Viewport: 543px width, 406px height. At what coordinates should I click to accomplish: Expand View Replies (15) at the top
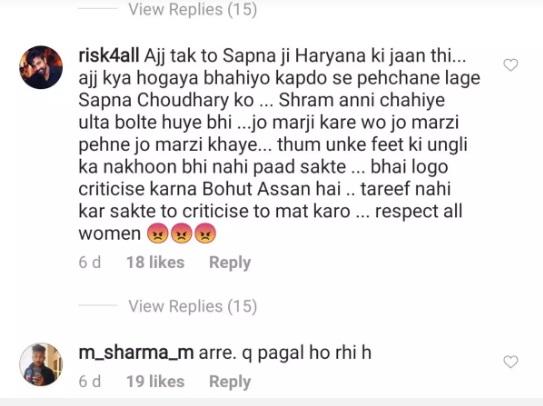point(193,9)
